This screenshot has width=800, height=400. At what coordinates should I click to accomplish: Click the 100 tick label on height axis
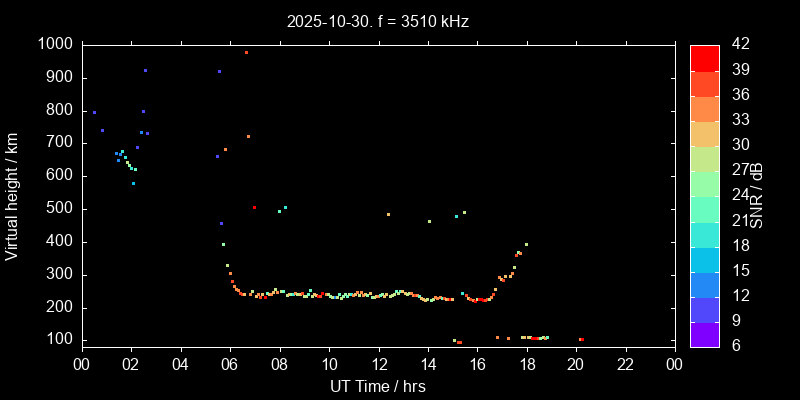point(59,340)
